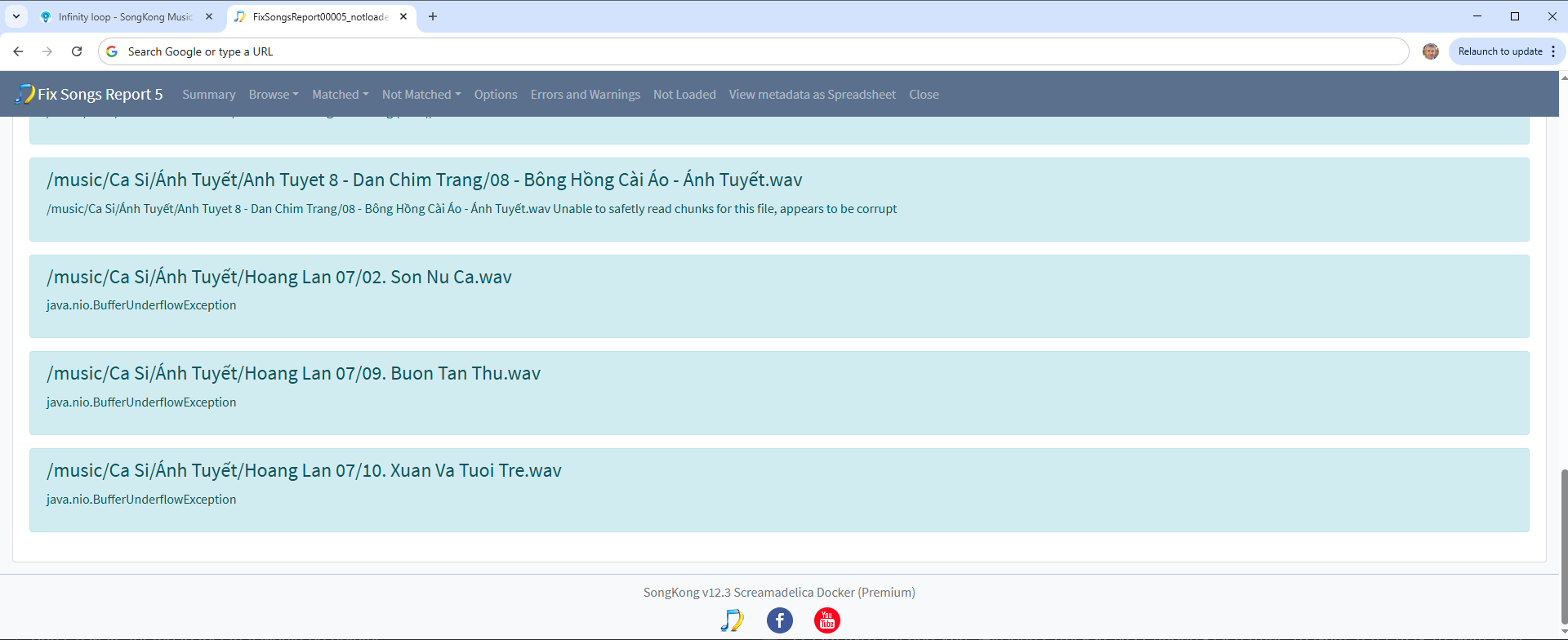Expand the Browse dropdown menu
Screen dimensions: 1568x640
coord(273,95)
